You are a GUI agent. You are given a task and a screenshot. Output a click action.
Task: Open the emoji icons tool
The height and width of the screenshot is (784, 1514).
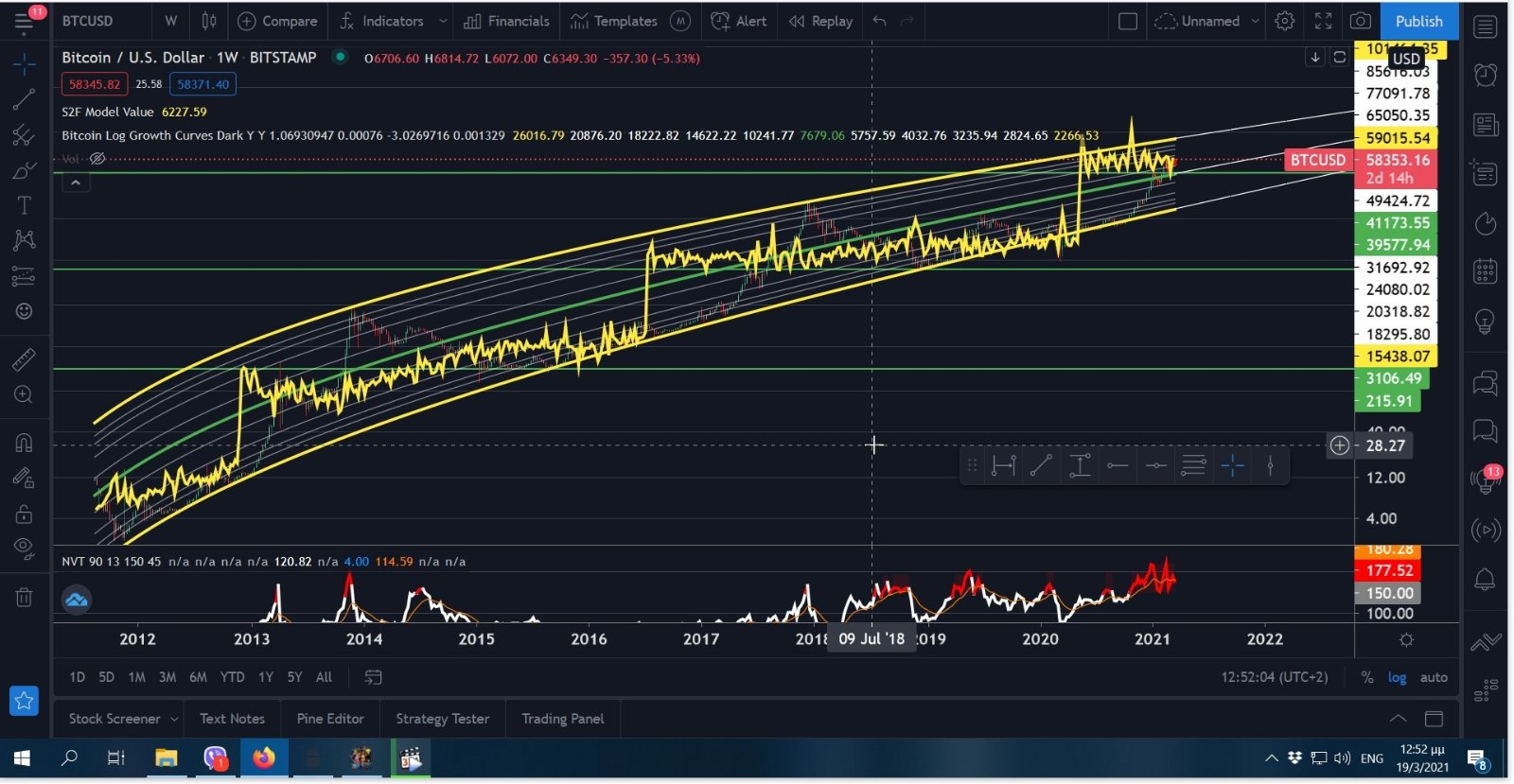click(24, 311)
